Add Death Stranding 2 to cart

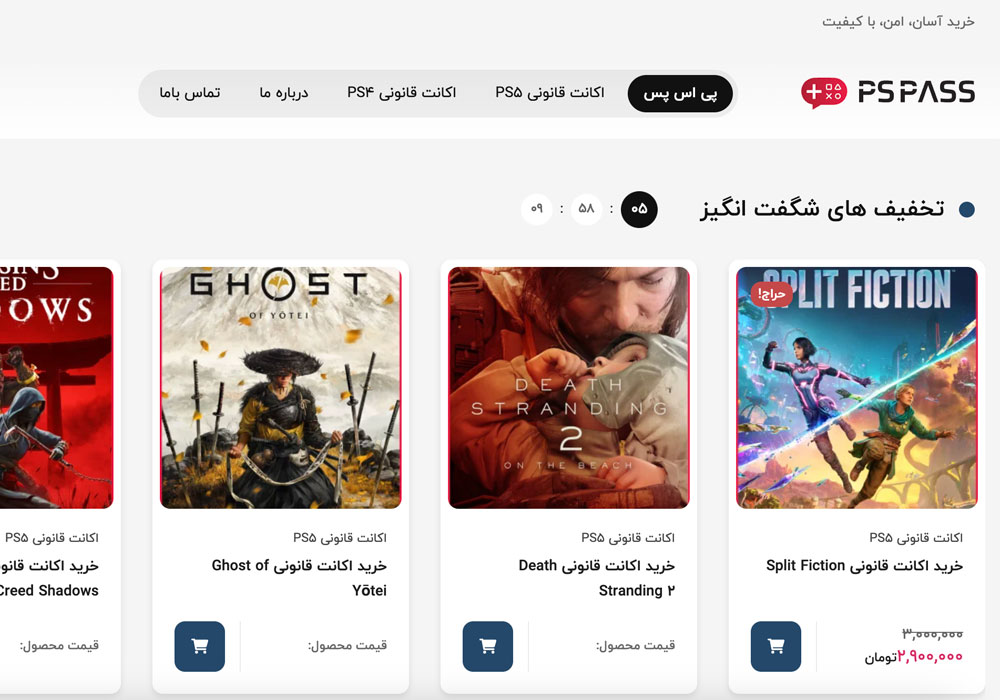point(488,646)
